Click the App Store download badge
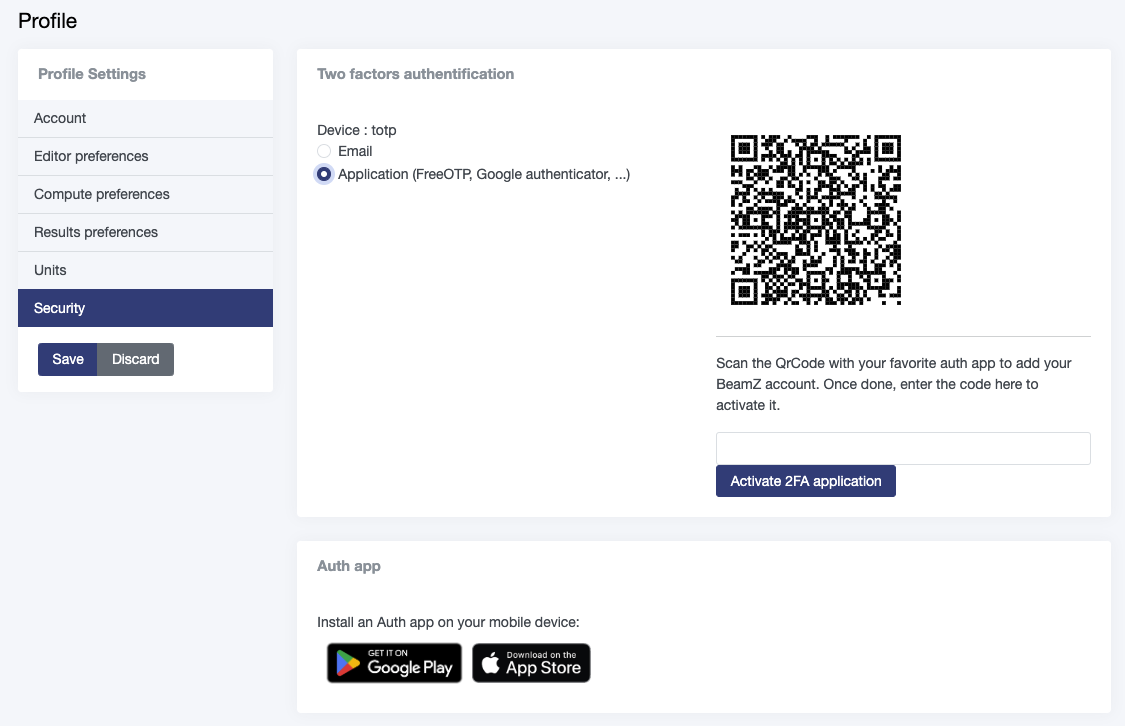This screenshot has width=1125, height=726. [531, 663]
